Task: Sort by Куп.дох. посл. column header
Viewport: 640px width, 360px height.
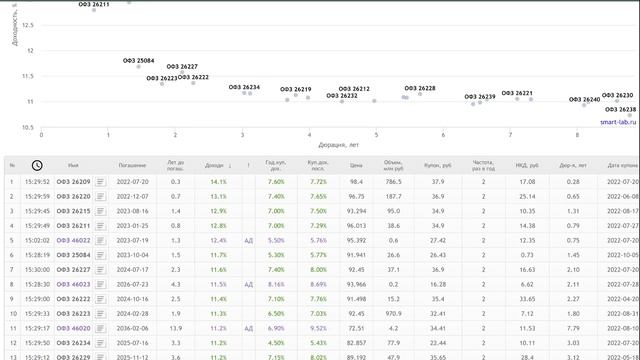Action: [318, 165]
